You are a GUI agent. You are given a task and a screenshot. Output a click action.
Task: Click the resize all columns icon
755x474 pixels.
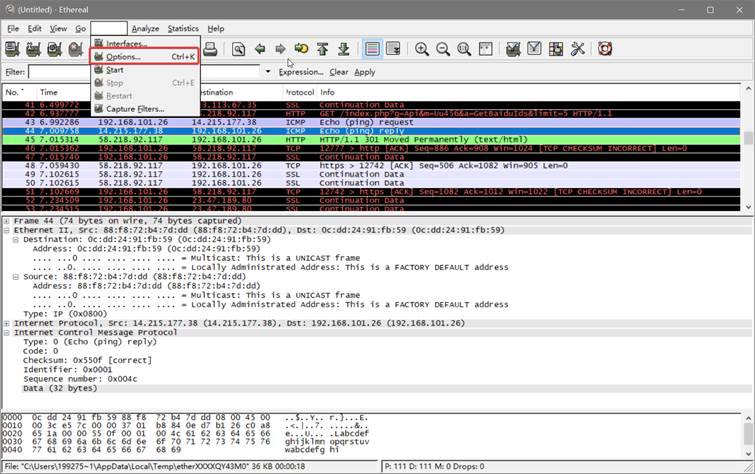click(x=485, y=49)
